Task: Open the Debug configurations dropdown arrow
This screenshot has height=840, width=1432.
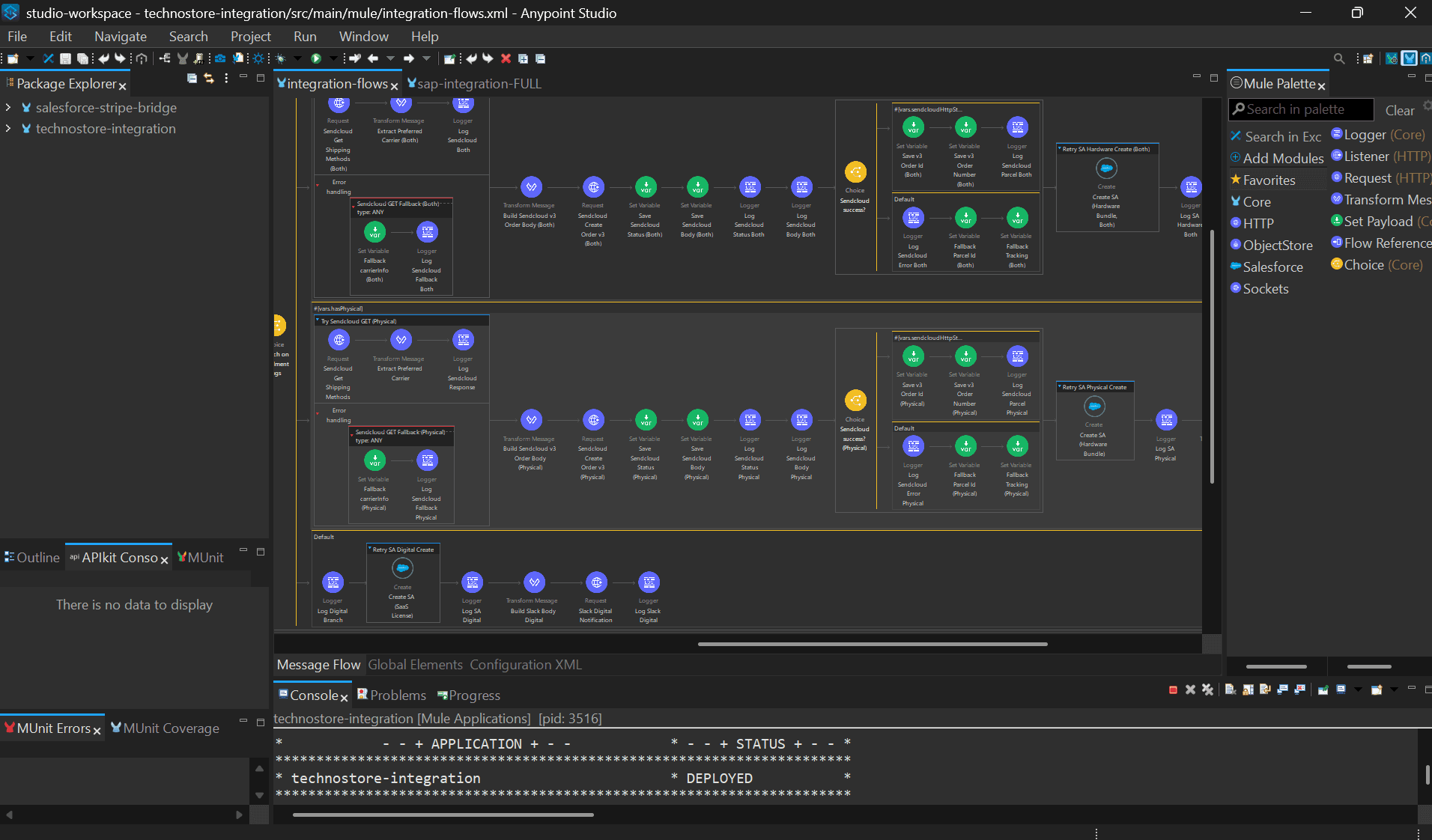Action: 297,58
